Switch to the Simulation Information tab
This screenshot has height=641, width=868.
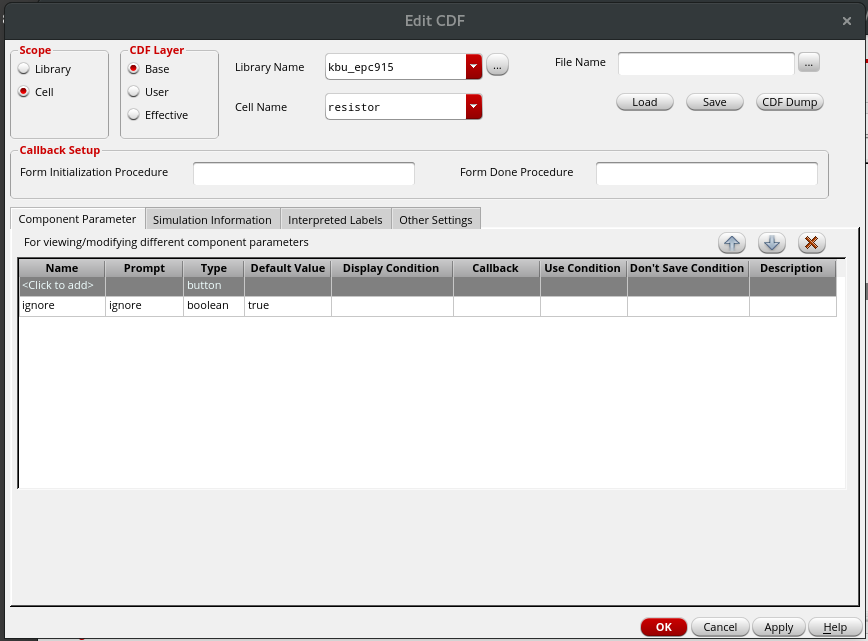pyautogui.click(x=212, y=220)
